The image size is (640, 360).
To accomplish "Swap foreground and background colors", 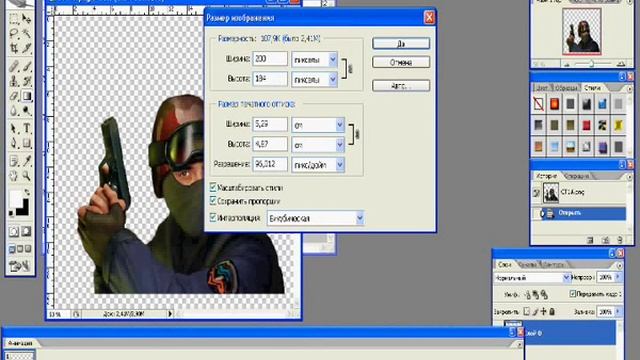I will tap(27, 191).
